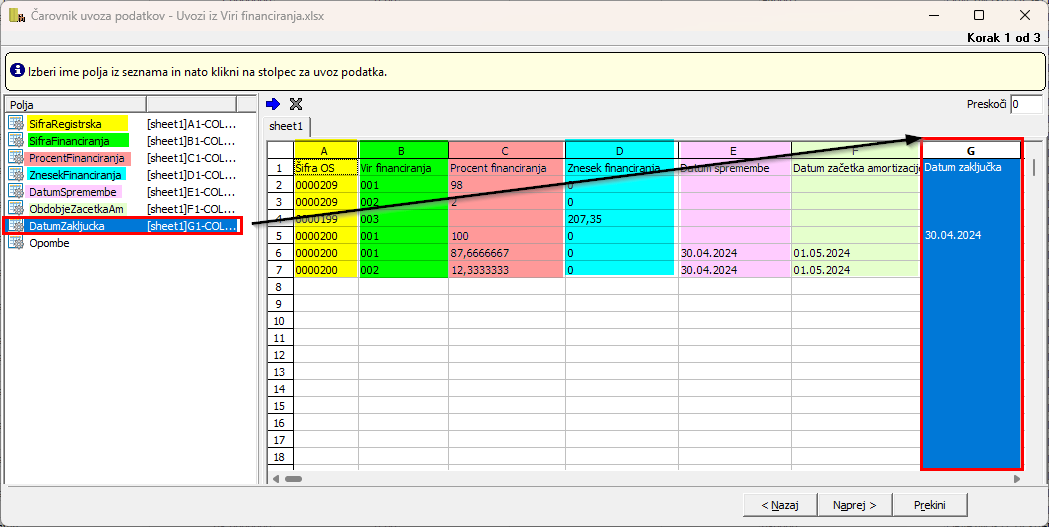Viewport: 1049px width, 527px height.
Task: Click column F header
Action: click(x=855, y=150)
